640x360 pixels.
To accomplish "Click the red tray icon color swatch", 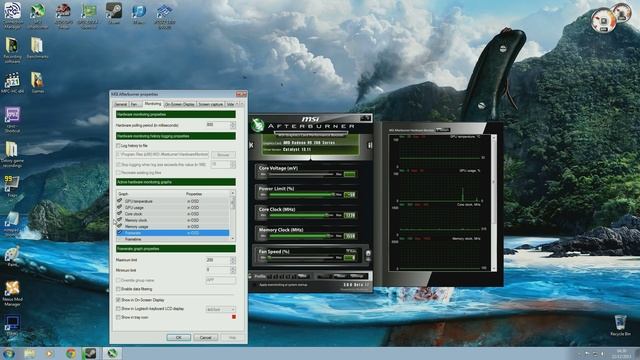I will click(234, 317).
